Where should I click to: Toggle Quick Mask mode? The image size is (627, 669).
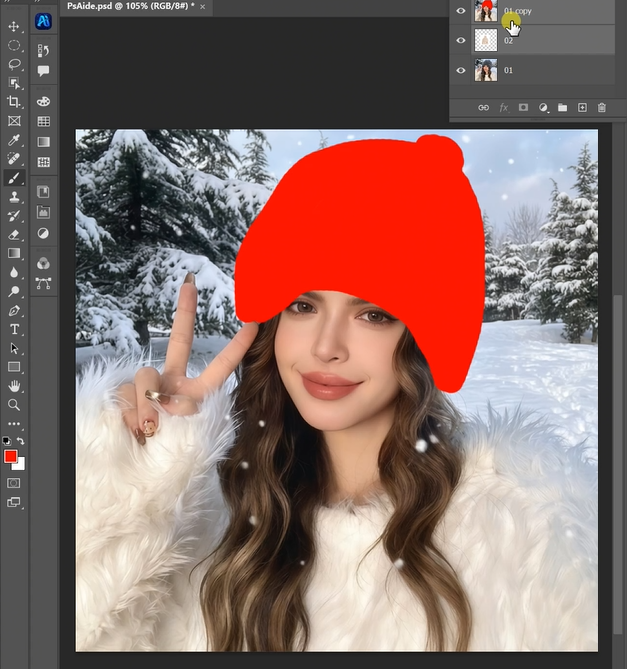(x=14, y=483)
